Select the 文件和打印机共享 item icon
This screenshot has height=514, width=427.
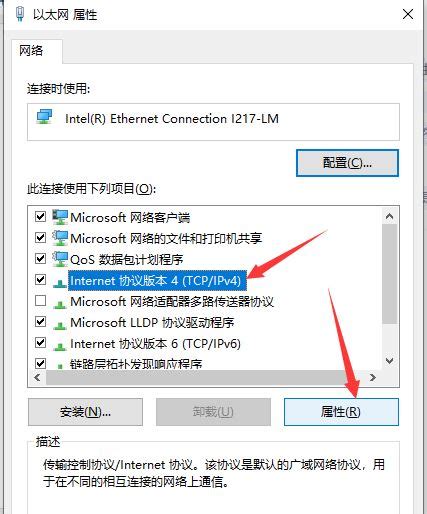(x=60, y=238)
